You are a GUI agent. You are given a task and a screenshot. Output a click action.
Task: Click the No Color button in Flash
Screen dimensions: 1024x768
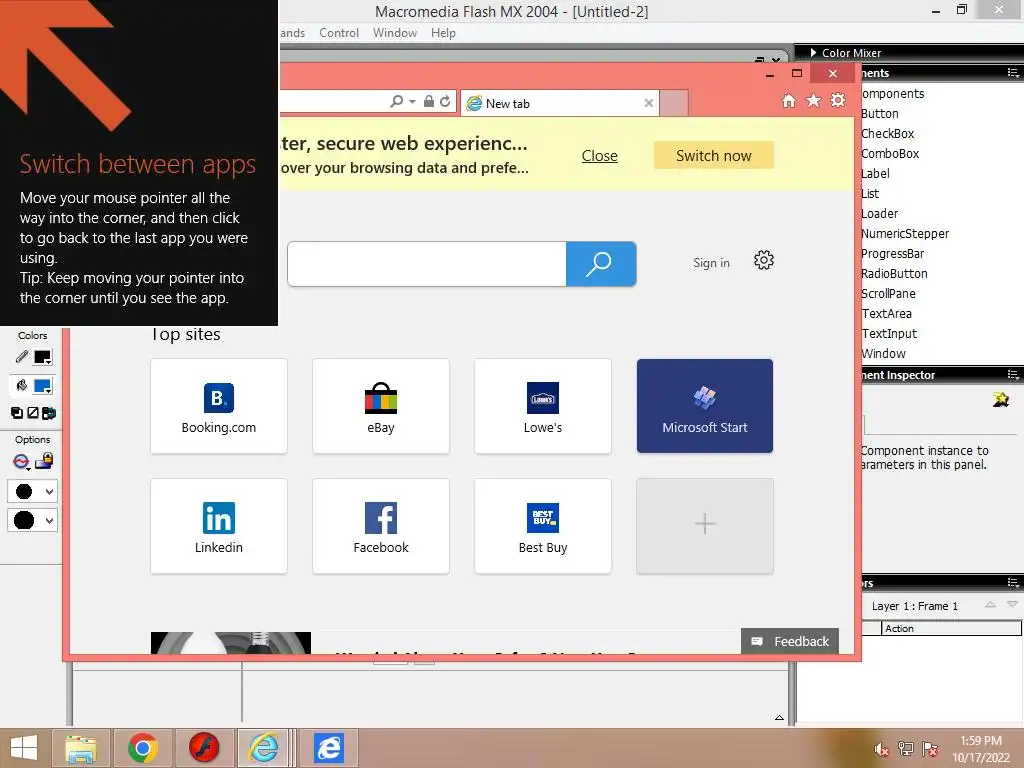coord(33,413)
